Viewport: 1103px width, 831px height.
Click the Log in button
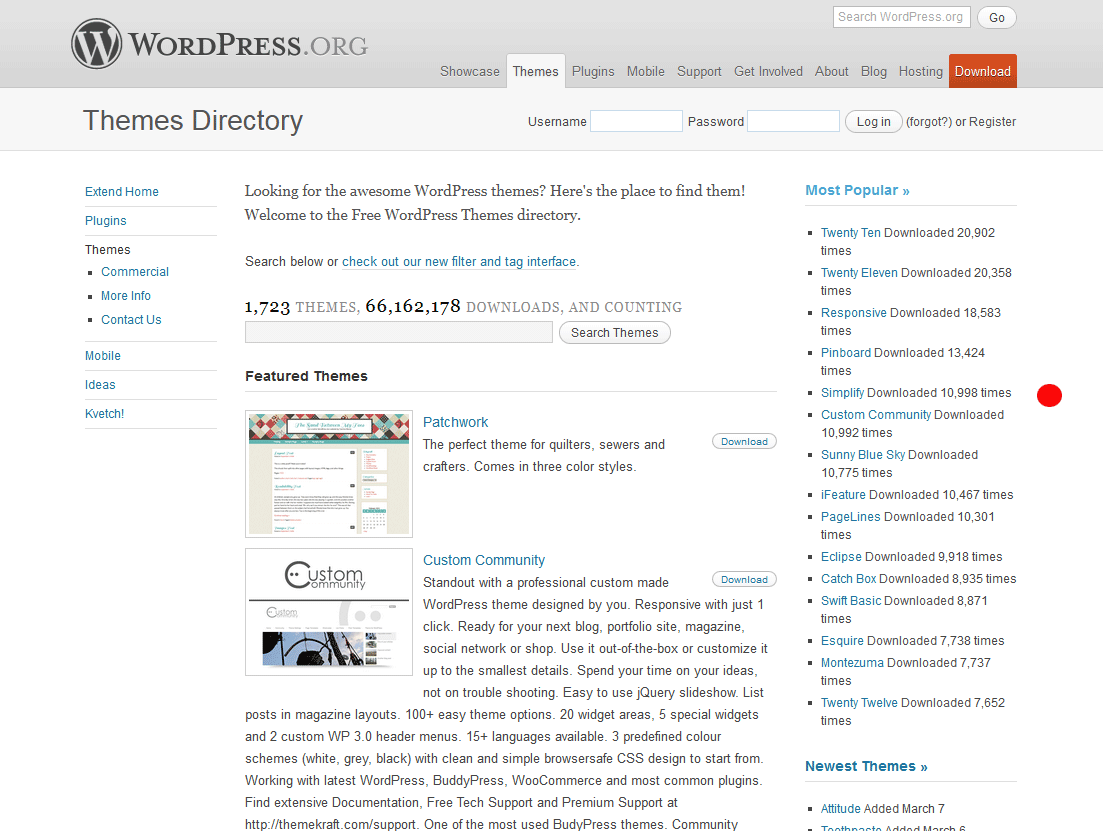[x=873, y=122]
